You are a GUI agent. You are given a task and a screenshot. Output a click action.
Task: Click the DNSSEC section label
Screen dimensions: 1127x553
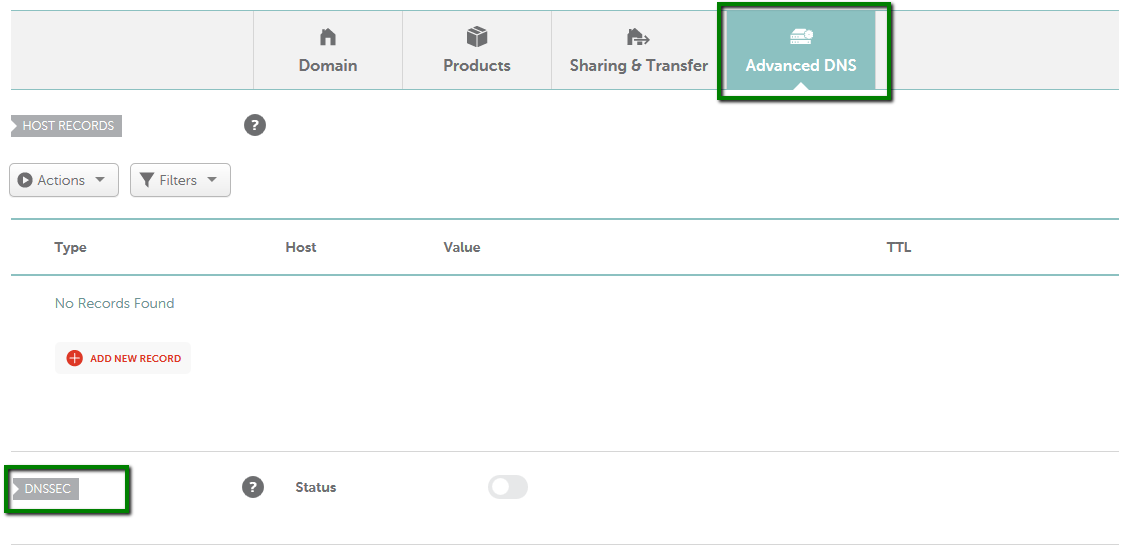(x=46, y=489)
